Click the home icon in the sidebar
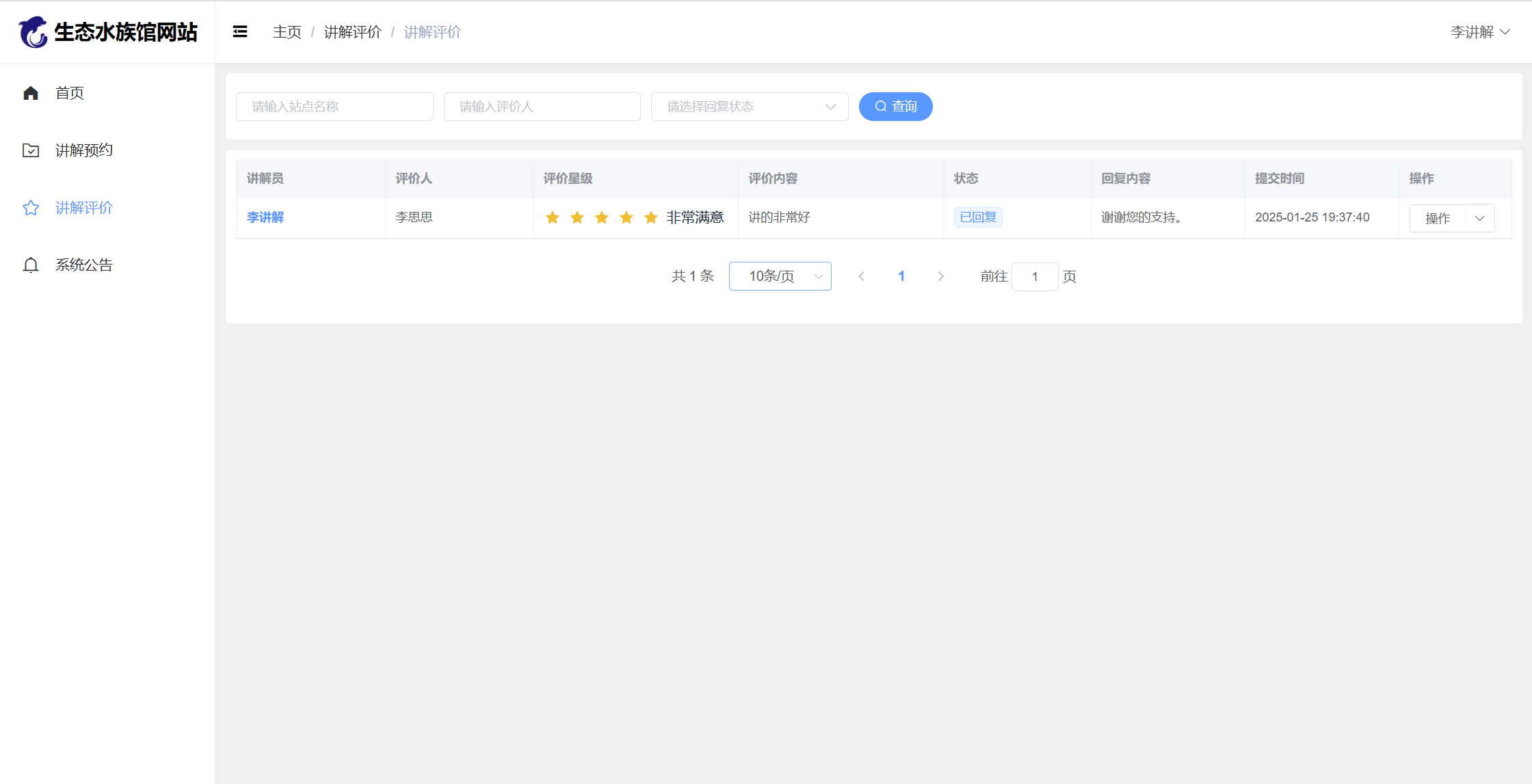Image resolution: width=1532 pixels, height=784 pixels. click(x=31, y=93)
